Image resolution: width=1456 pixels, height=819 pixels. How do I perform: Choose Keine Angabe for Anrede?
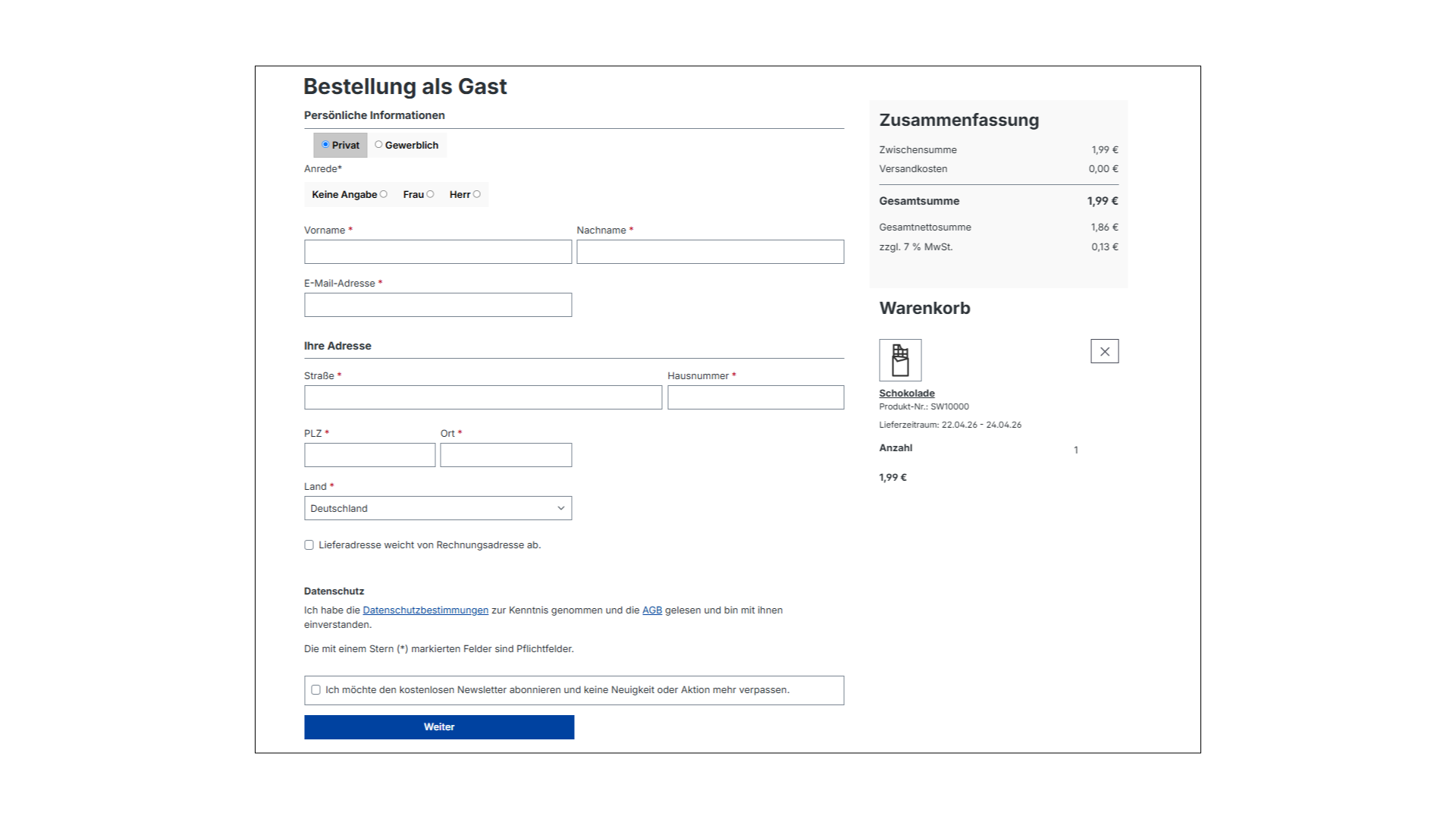click(384, 194)
